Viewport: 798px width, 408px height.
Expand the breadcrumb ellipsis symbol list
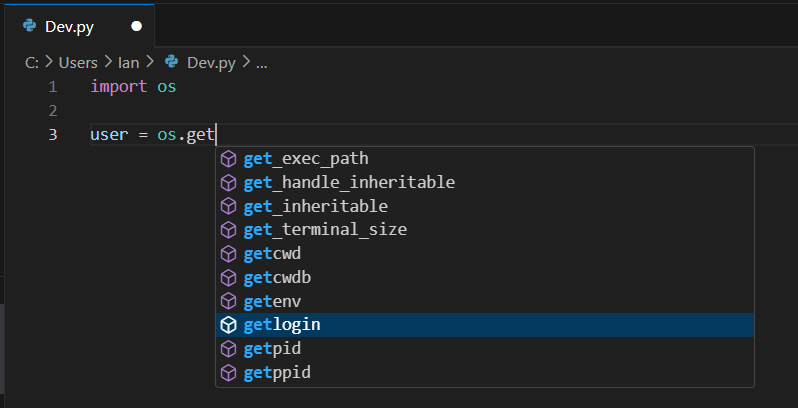tap(262, 62)
